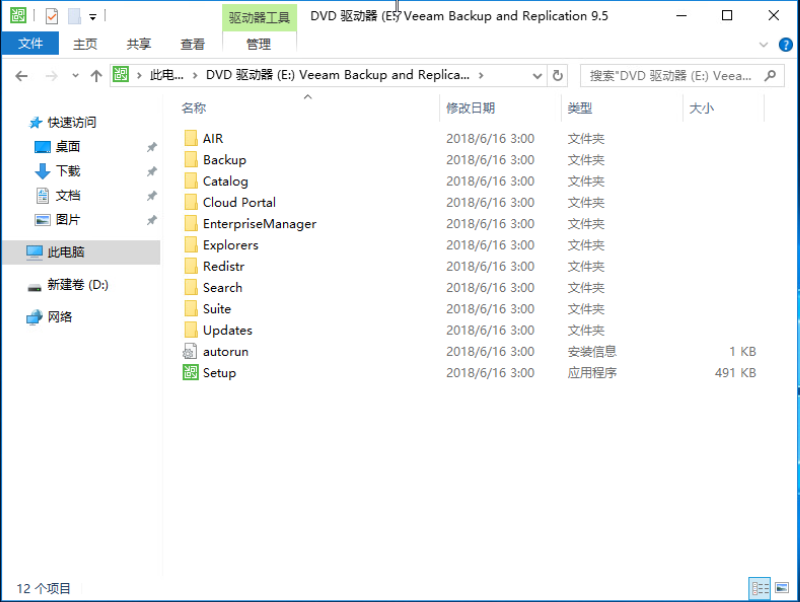This screenshot has height=602, width=800.
Task: Select the Updates folder icon
Action: tap(191, 330)
